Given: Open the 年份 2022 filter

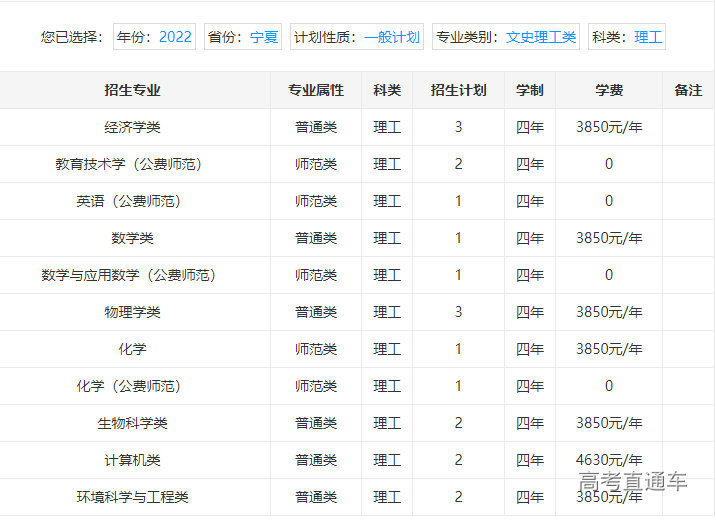Looking at the screenshot, I should click(x=154, y=37).
